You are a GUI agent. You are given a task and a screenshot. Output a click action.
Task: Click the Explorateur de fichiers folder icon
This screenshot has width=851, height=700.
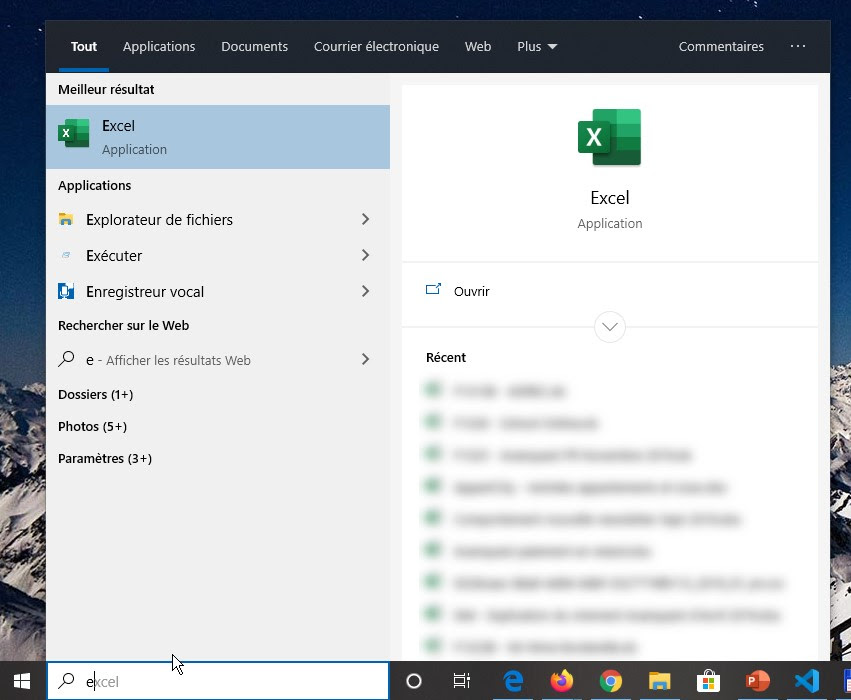point(66,219)
